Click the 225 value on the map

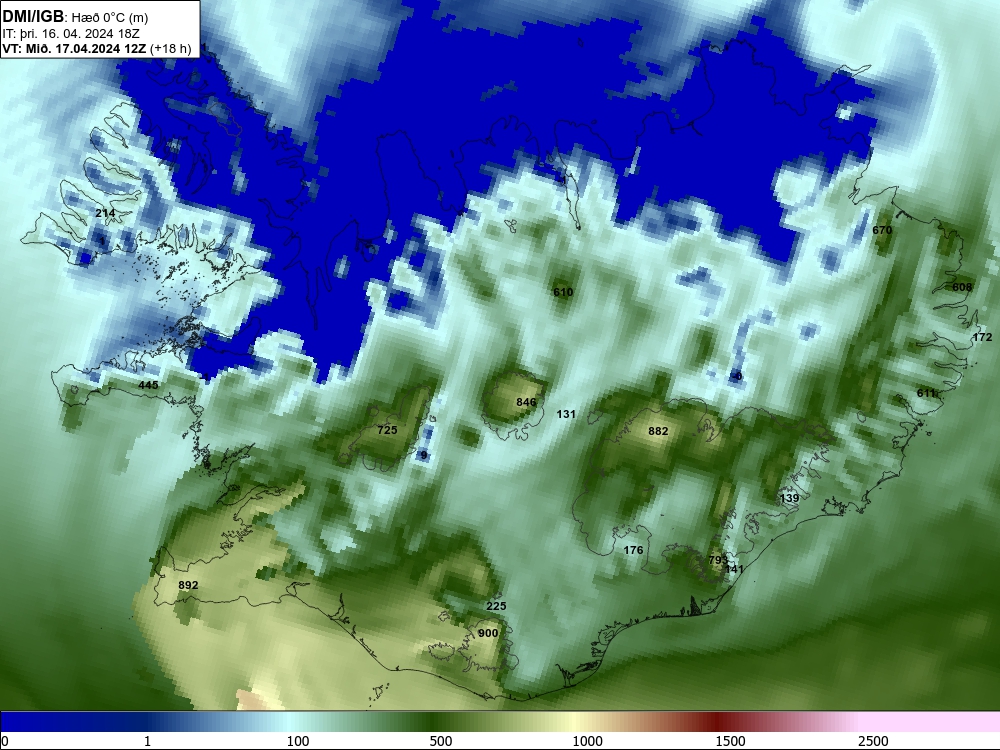(x=496, y=607)
